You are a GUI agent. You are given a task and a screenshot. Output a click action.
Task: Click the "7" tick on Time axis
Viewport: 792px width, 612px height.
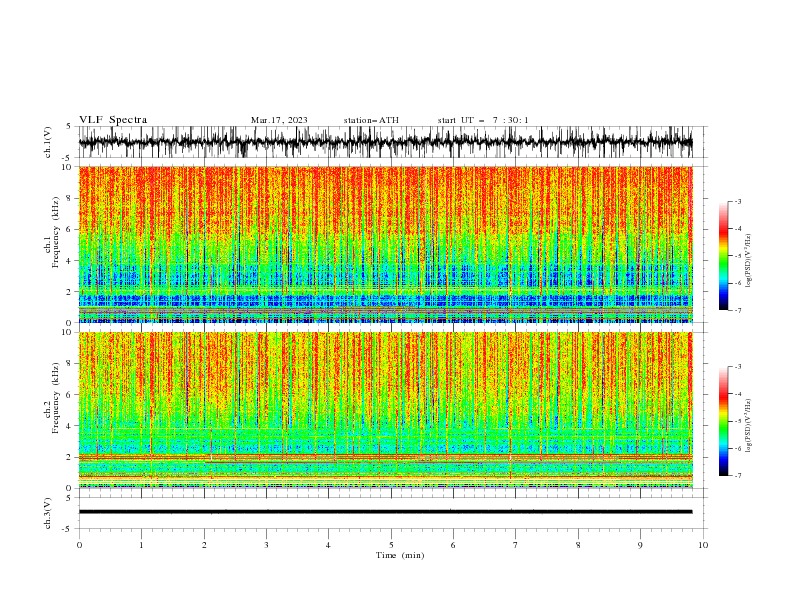click(x=516, y=545)
